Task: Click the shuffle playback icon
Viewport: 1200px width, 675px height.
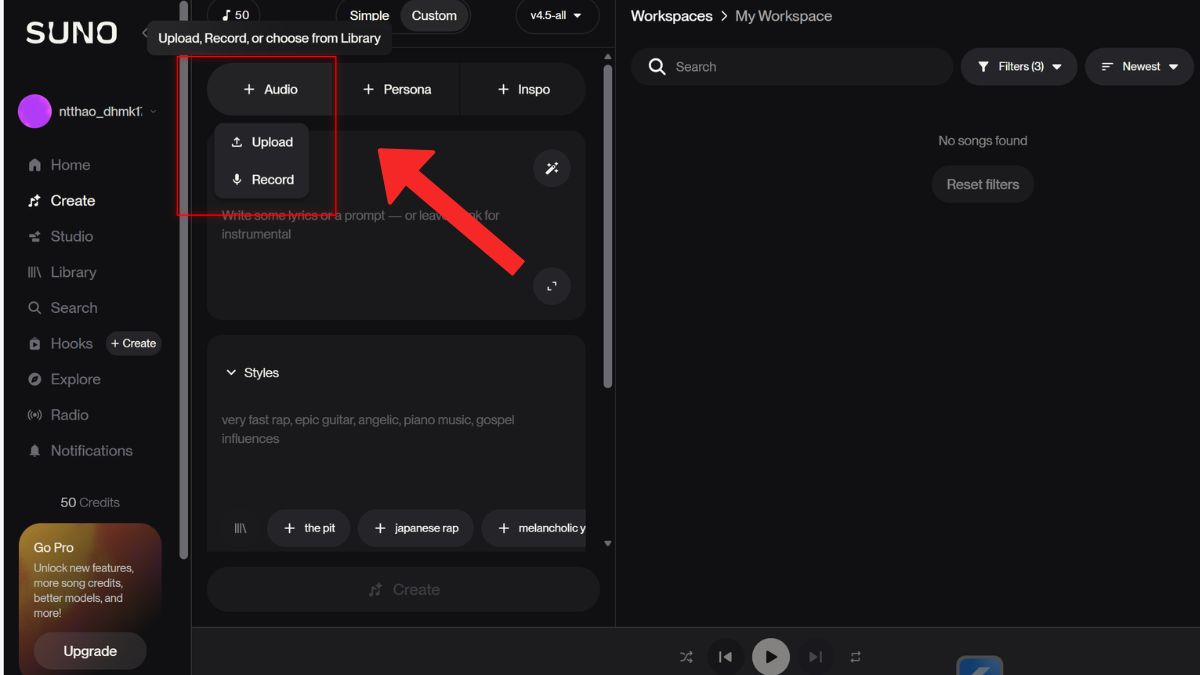Action: (x=686, y=657)
